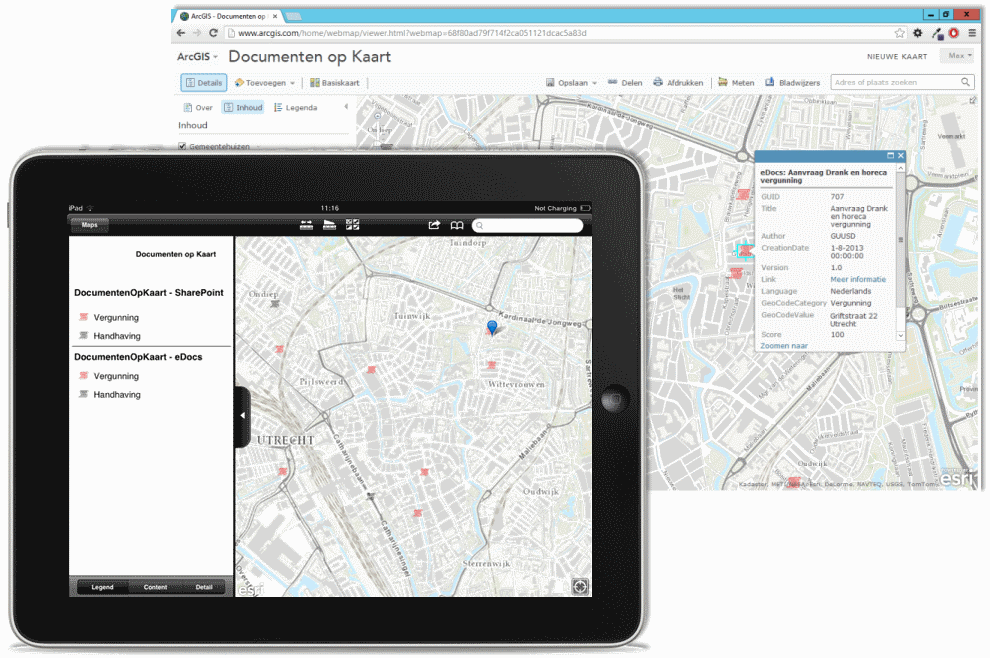Click the red Opera-style extension icon
Screen dimensions: 990x658
coord(954,33)
